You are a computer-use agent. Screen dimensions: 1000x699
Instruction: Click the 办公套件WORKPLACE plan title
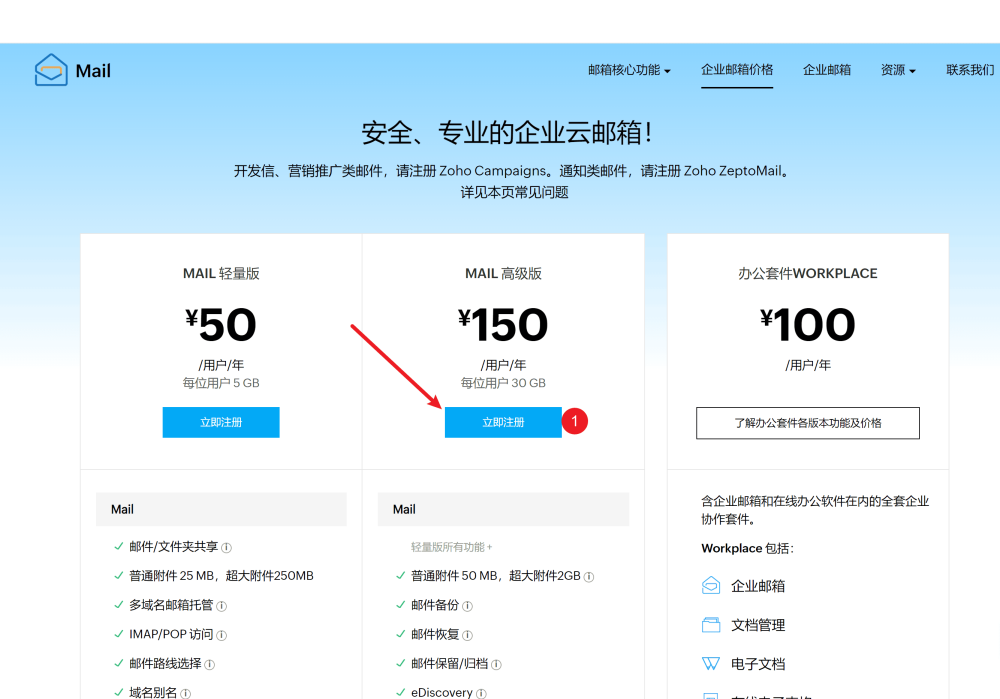(x=807, y=274)
